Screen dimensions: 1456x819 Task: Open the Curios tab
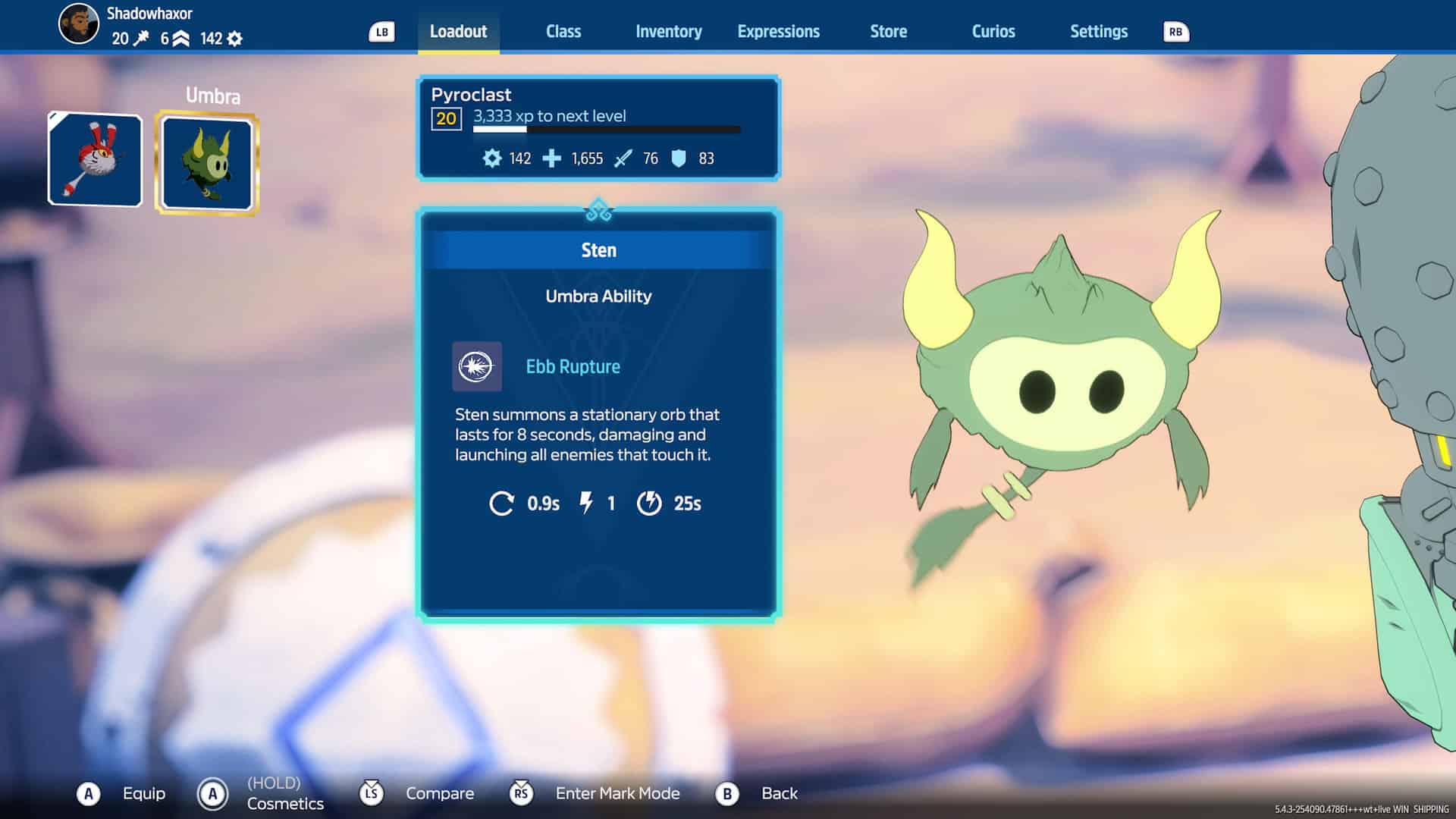tap(993, 32)
